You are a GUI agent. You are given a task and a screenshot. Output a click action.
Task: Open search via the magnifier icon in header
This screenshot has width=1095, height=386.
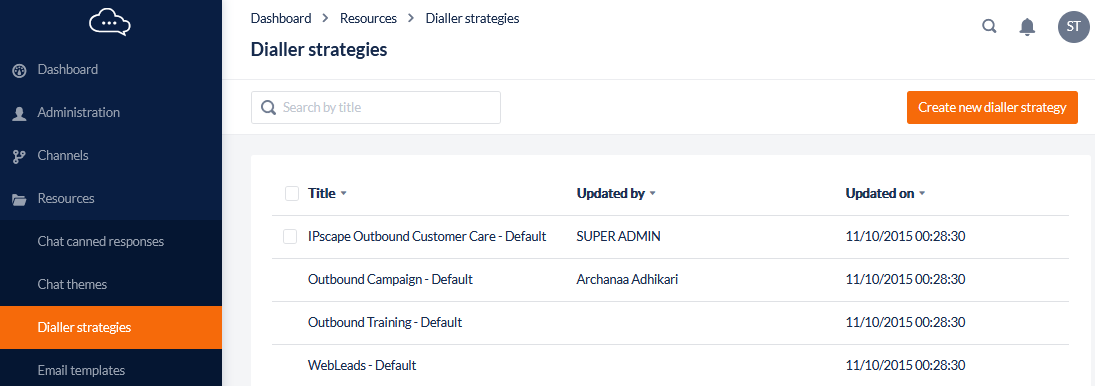pos(990,27)
